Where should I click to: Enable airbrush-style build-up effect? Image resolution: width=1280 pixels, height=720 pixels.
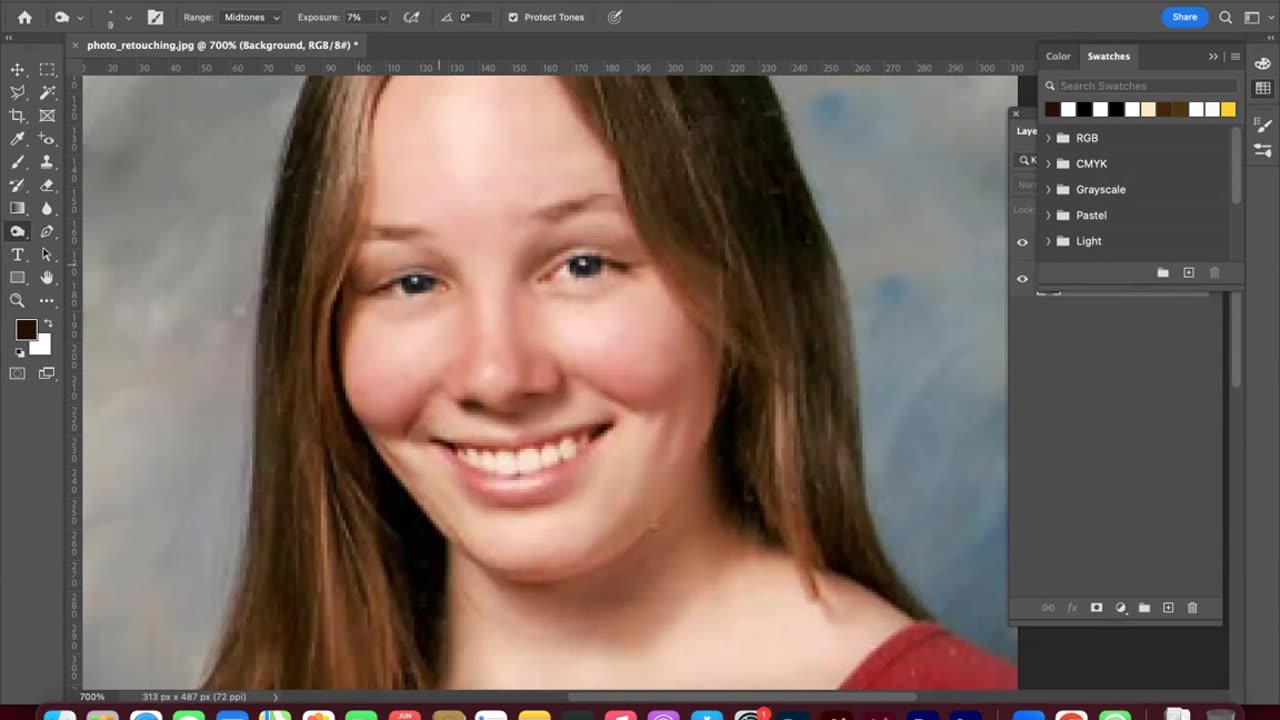click(411, 17)
